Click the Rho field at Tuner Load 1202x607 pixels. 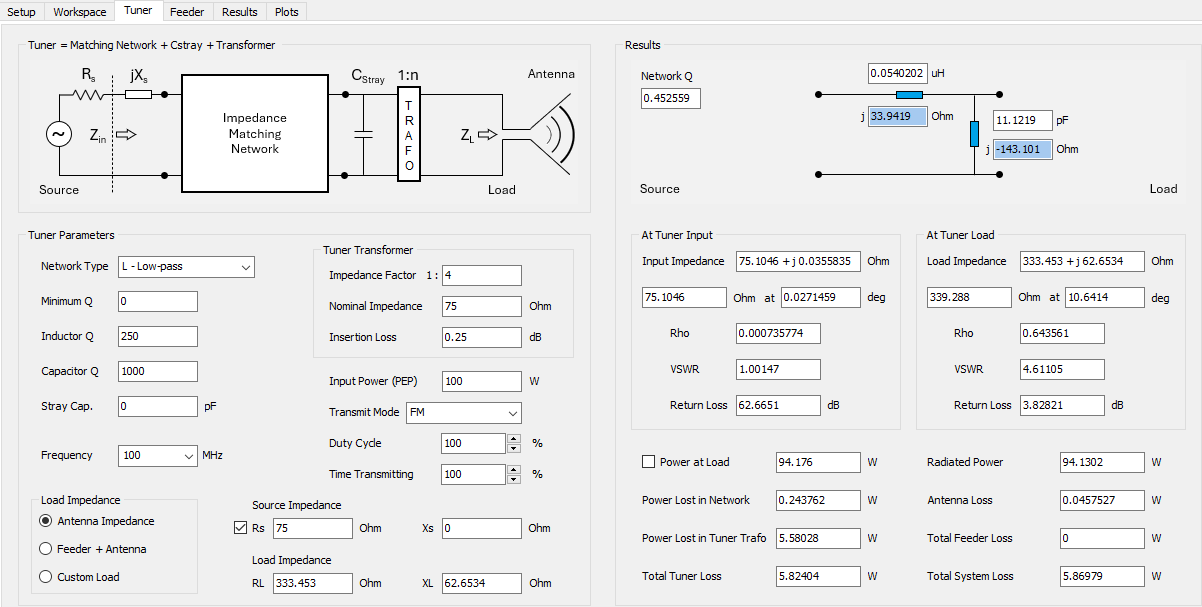[1062, 334]
